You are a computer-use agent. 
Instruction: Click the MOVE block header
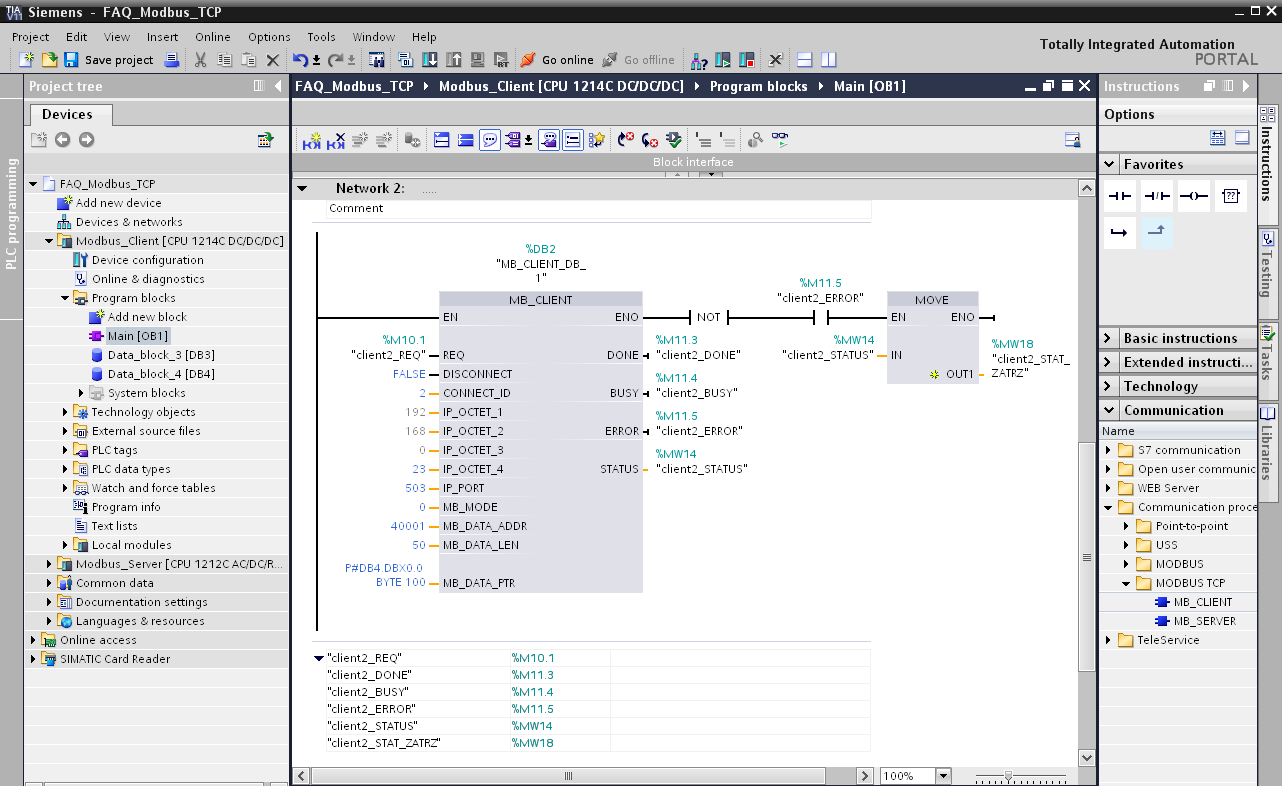coord(932,299)
